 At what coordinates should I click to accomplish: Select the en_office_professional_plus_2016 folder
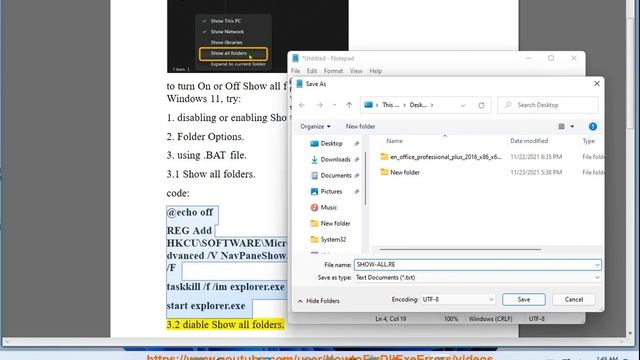point(441,157)
